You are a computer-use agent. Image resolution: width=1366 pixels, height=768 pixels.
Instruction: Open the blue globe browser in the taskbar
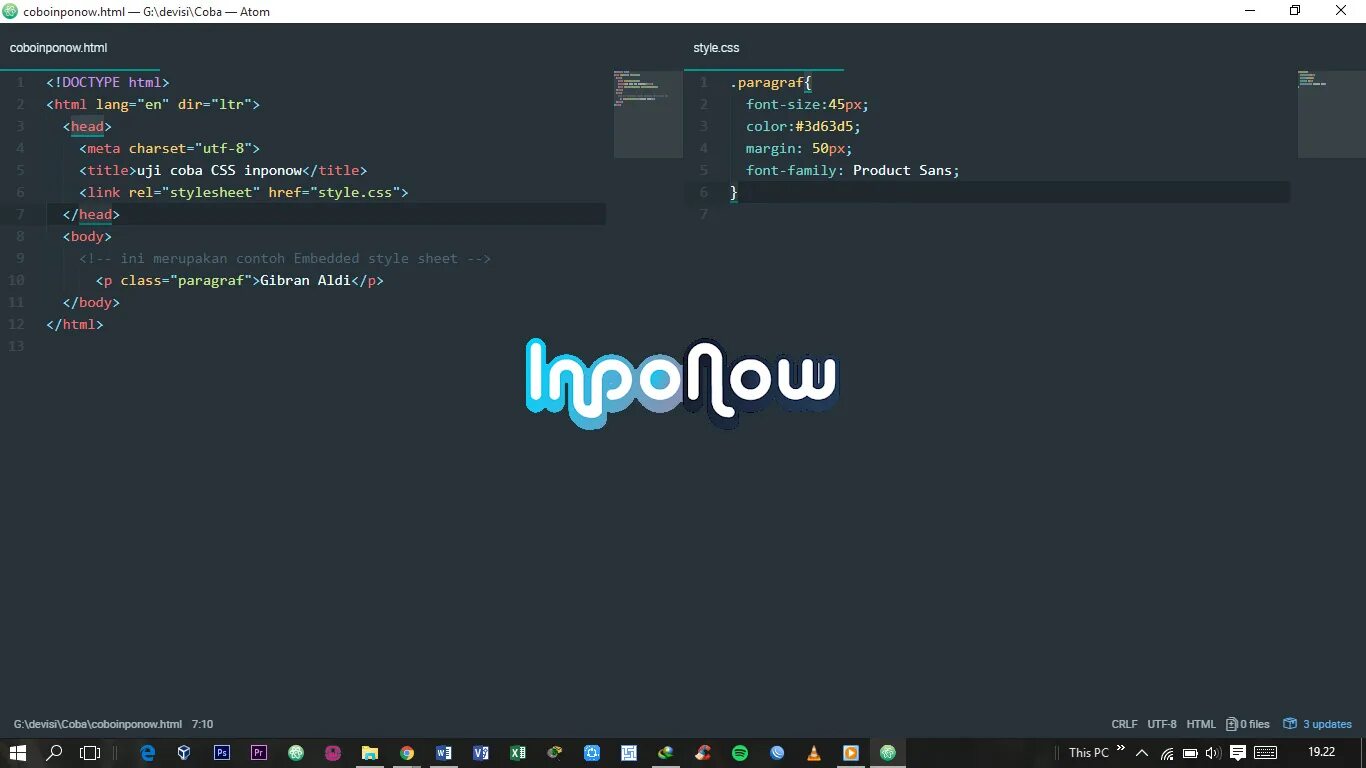click(777, 752)
